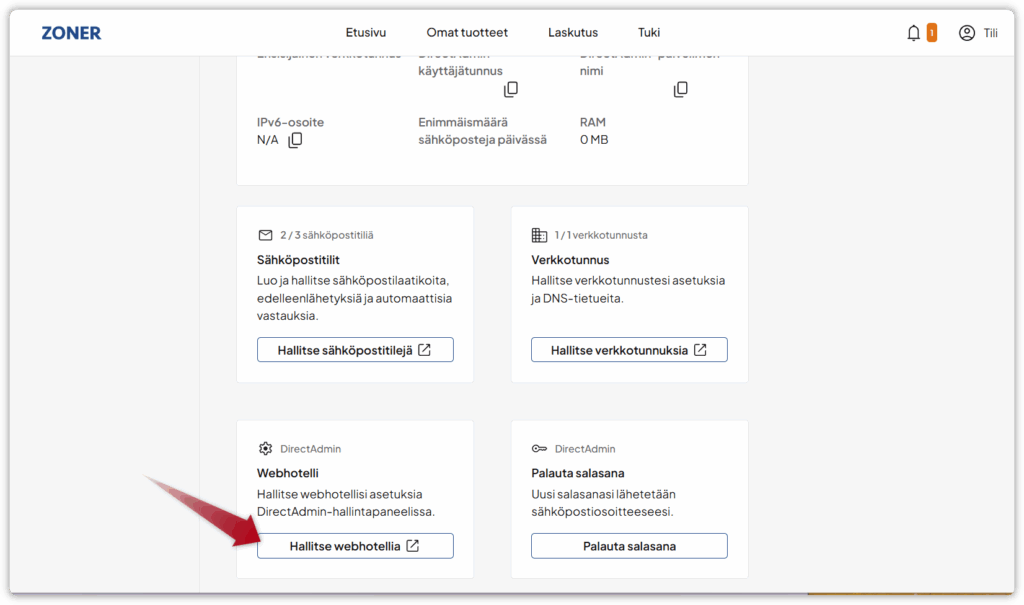Copy the IPv6-osoite value
This screenshot has height=605, width=1024.
[x=295, y=140]
